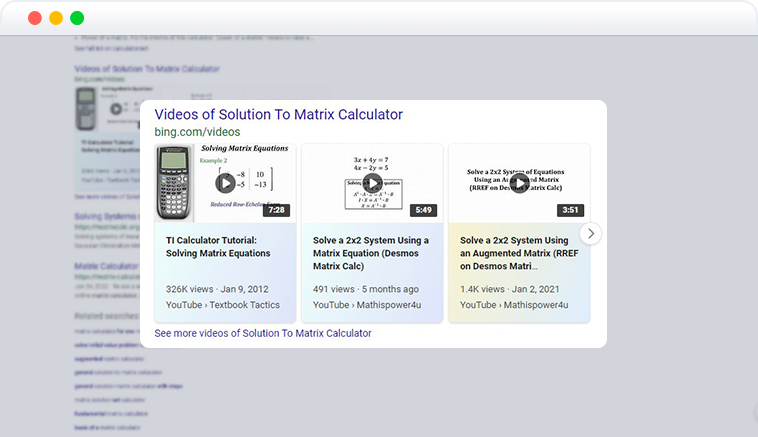Image resolution: width=758 pixels, height=437 pixels.
Task: Open TI Calculator Tutorial: Solving Matrix Equations title
Action: (x=218, y=247)
